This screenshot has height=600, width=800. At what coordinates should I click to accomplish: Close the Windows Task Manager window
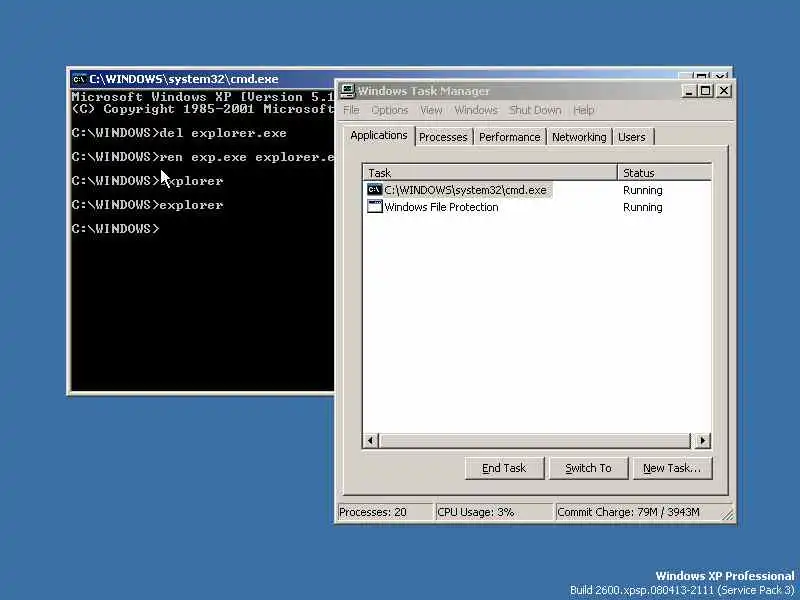724,91
